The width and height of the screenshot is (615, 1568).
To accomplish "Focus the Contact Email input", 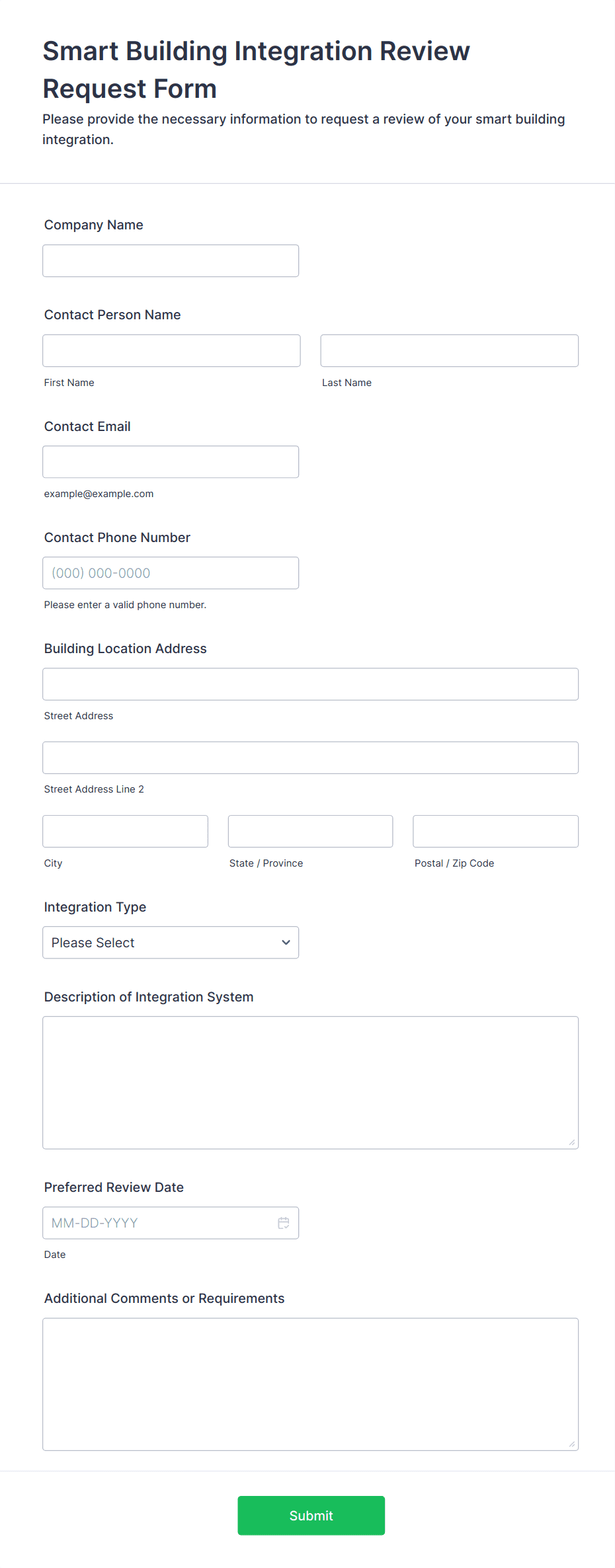I will click(170, 461).
